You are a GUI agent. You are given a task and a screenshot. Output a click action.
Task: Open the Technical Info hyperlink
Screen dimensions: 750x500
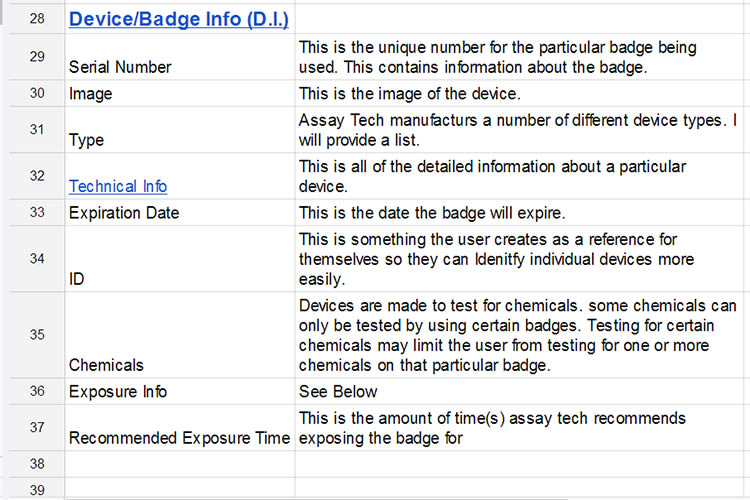click(118, 186)
